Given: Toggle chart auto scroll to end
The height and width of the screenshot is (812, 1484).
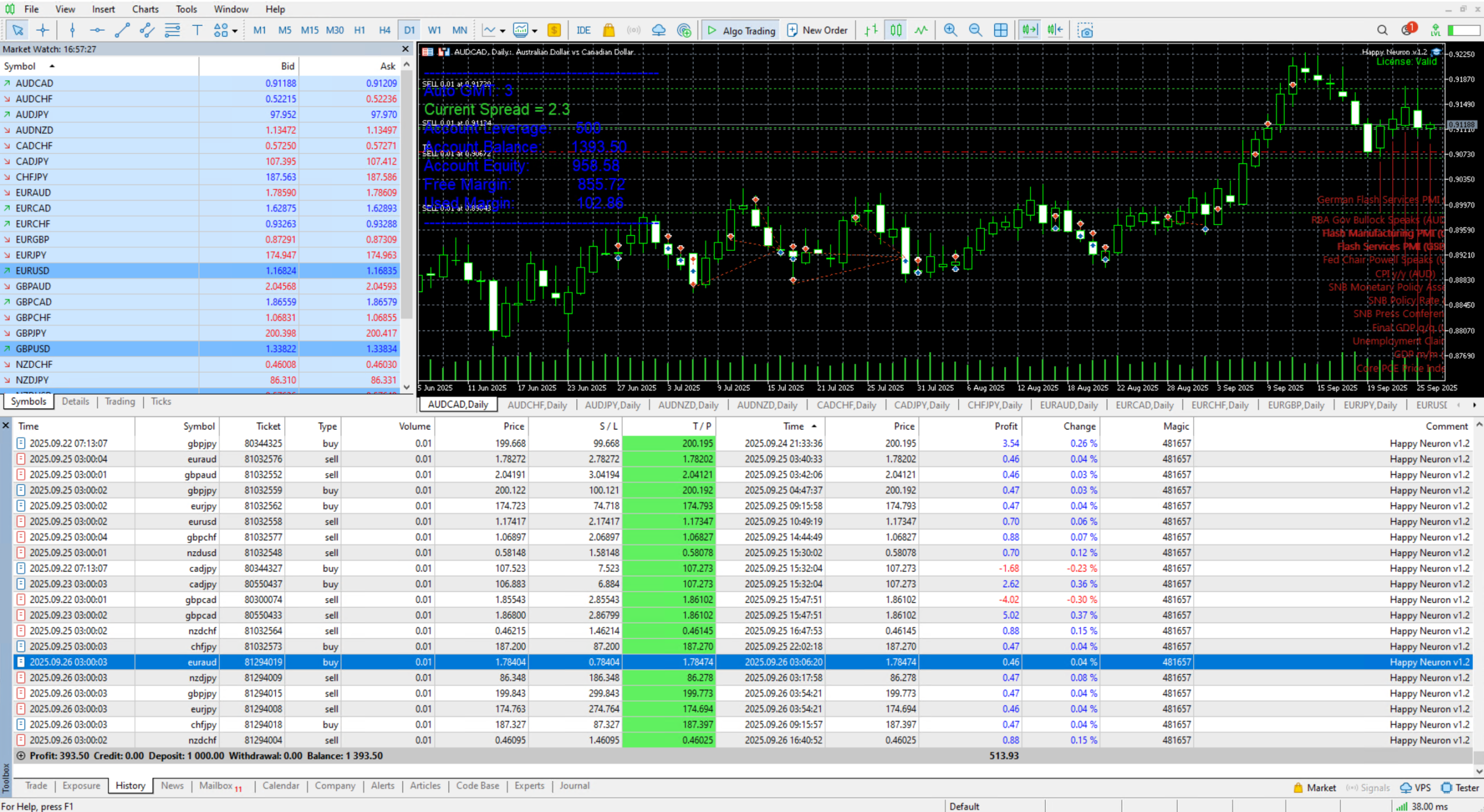Looking at the screenshot, I should point(1030,30).
